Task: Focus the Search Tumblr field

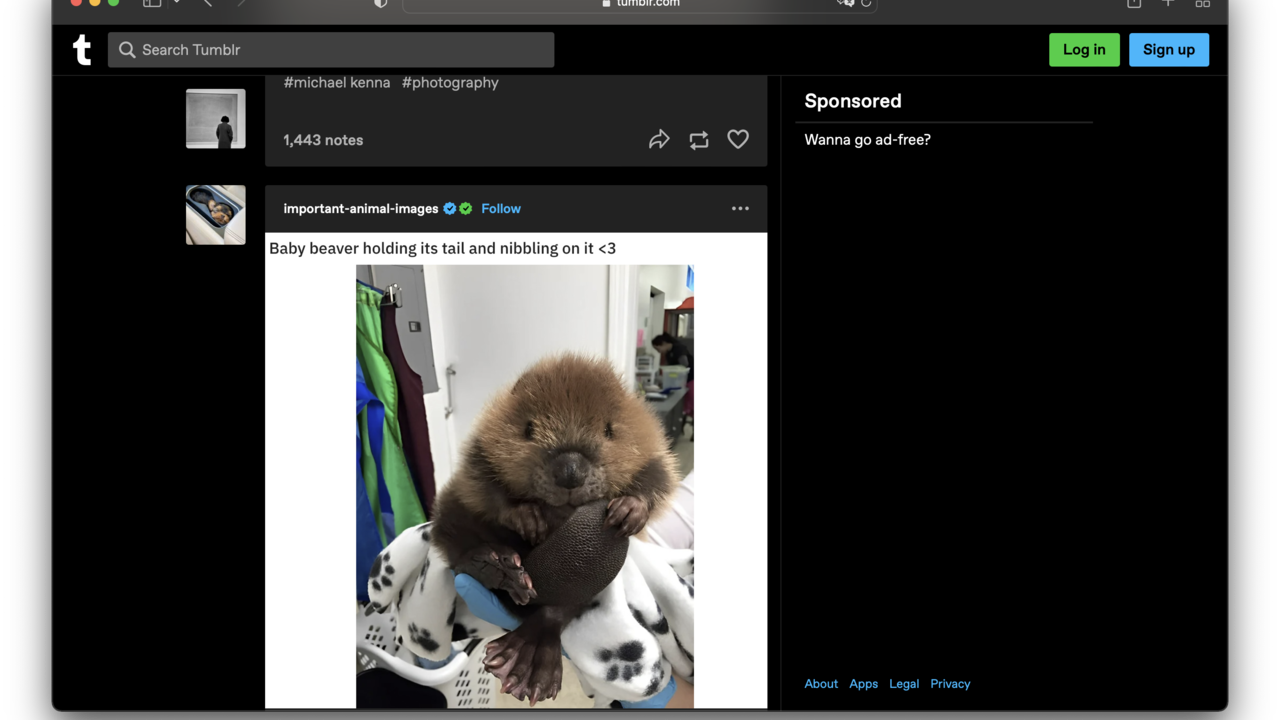Action: tap(340, 50)
